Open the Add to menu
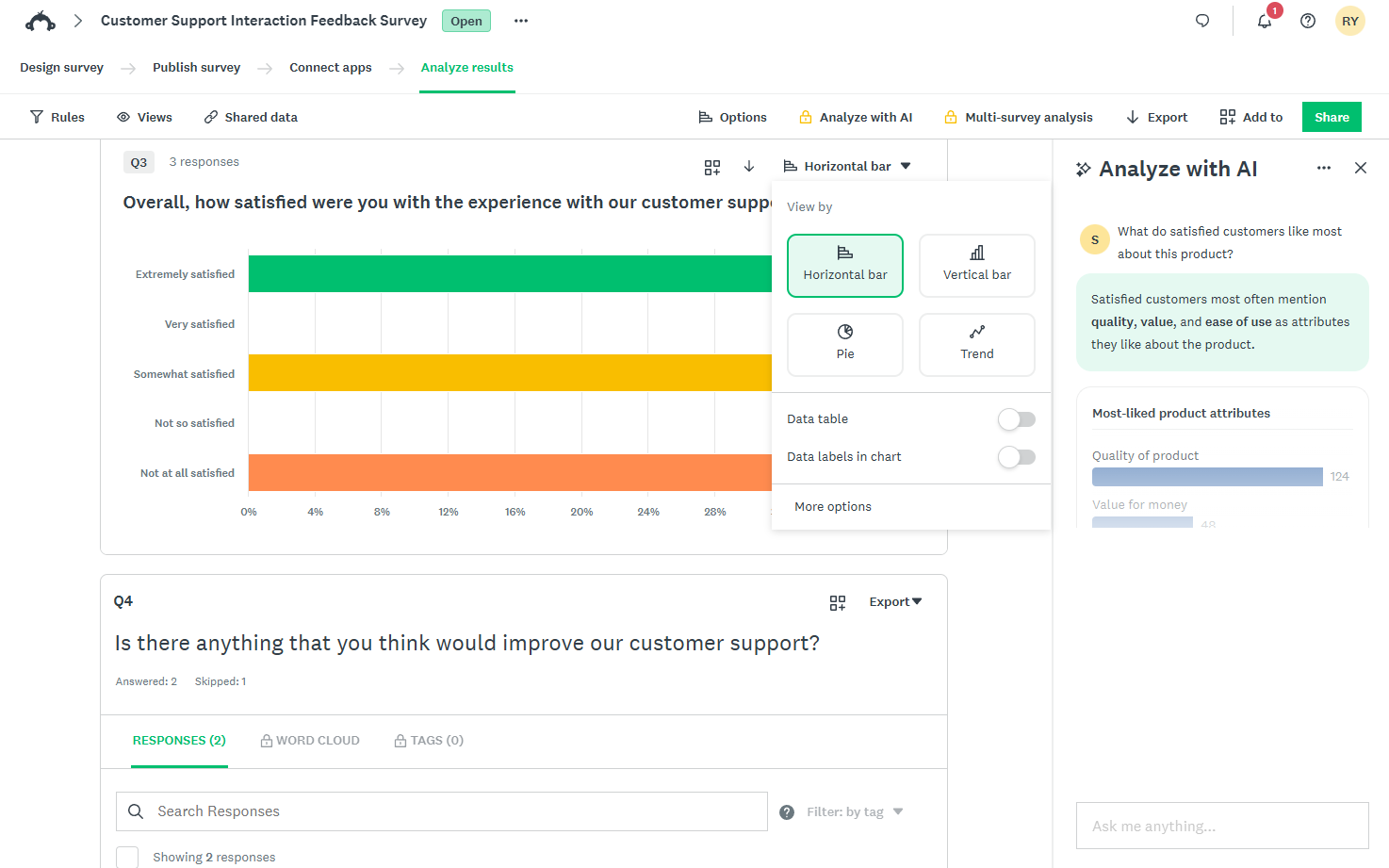This screenshot has width=1389, height=868. coord(1250,117)
